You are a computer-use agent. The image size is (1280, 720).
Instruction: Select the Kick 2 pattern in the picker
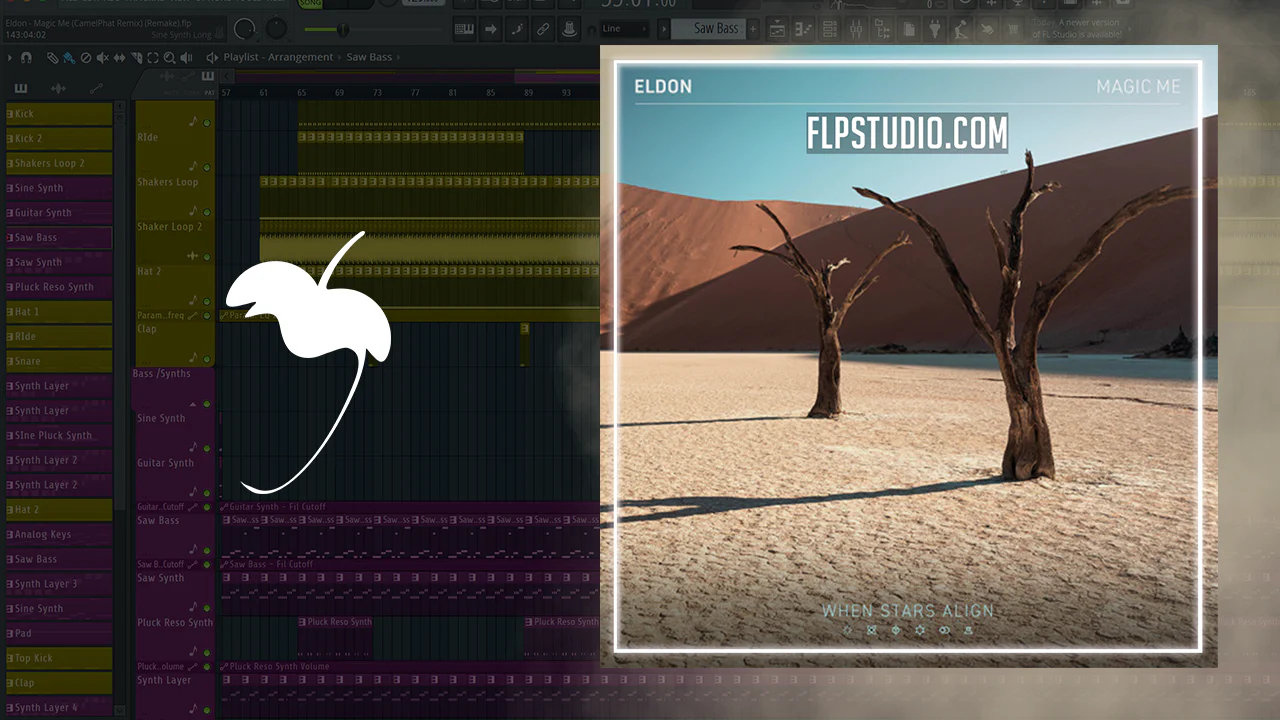[59, 138]
